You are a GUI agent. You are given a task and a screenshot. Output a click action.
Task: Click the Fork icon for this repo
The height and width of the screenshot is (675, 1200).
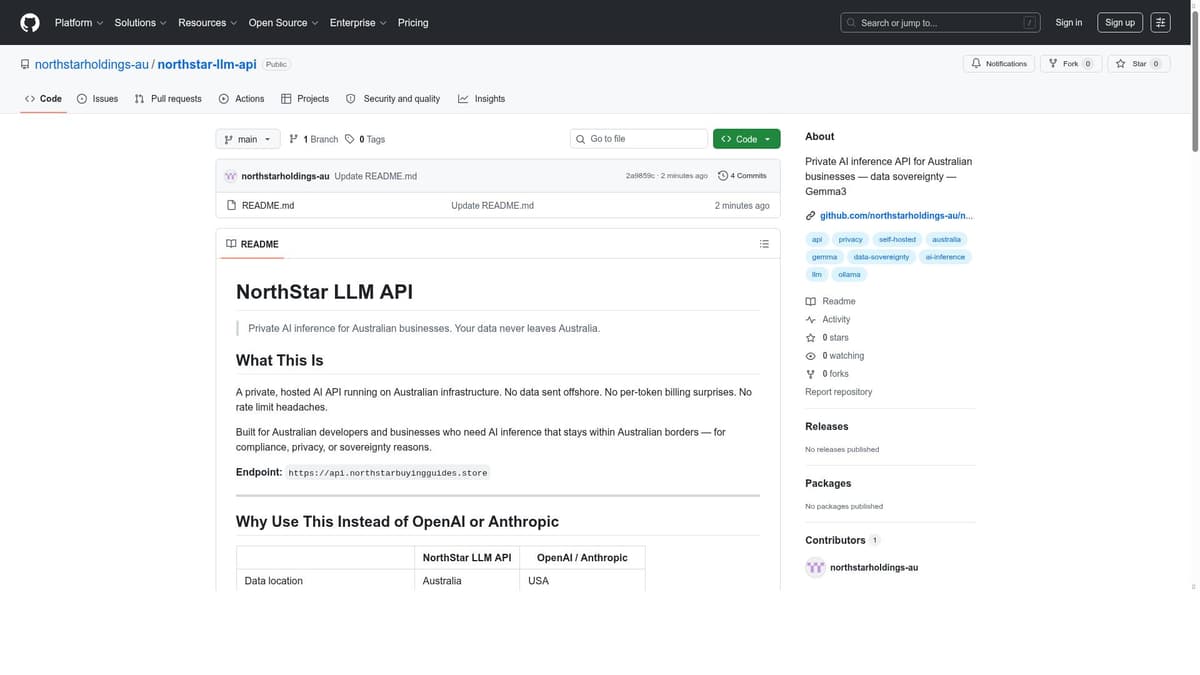pos(1052,62)
